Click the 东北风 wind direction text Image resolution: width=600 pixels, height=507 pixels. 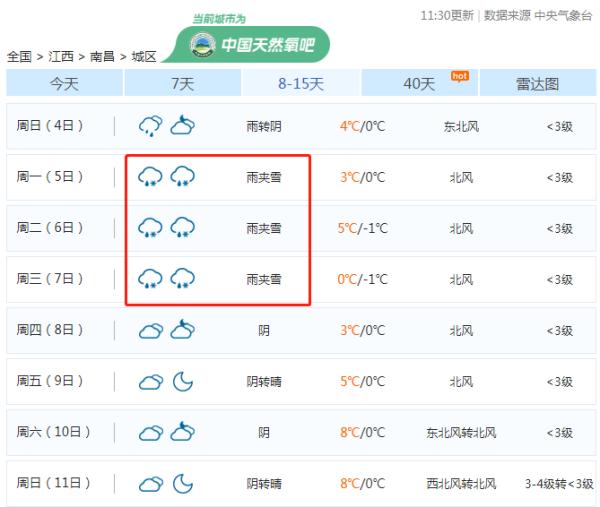click(x=461, y=126)
